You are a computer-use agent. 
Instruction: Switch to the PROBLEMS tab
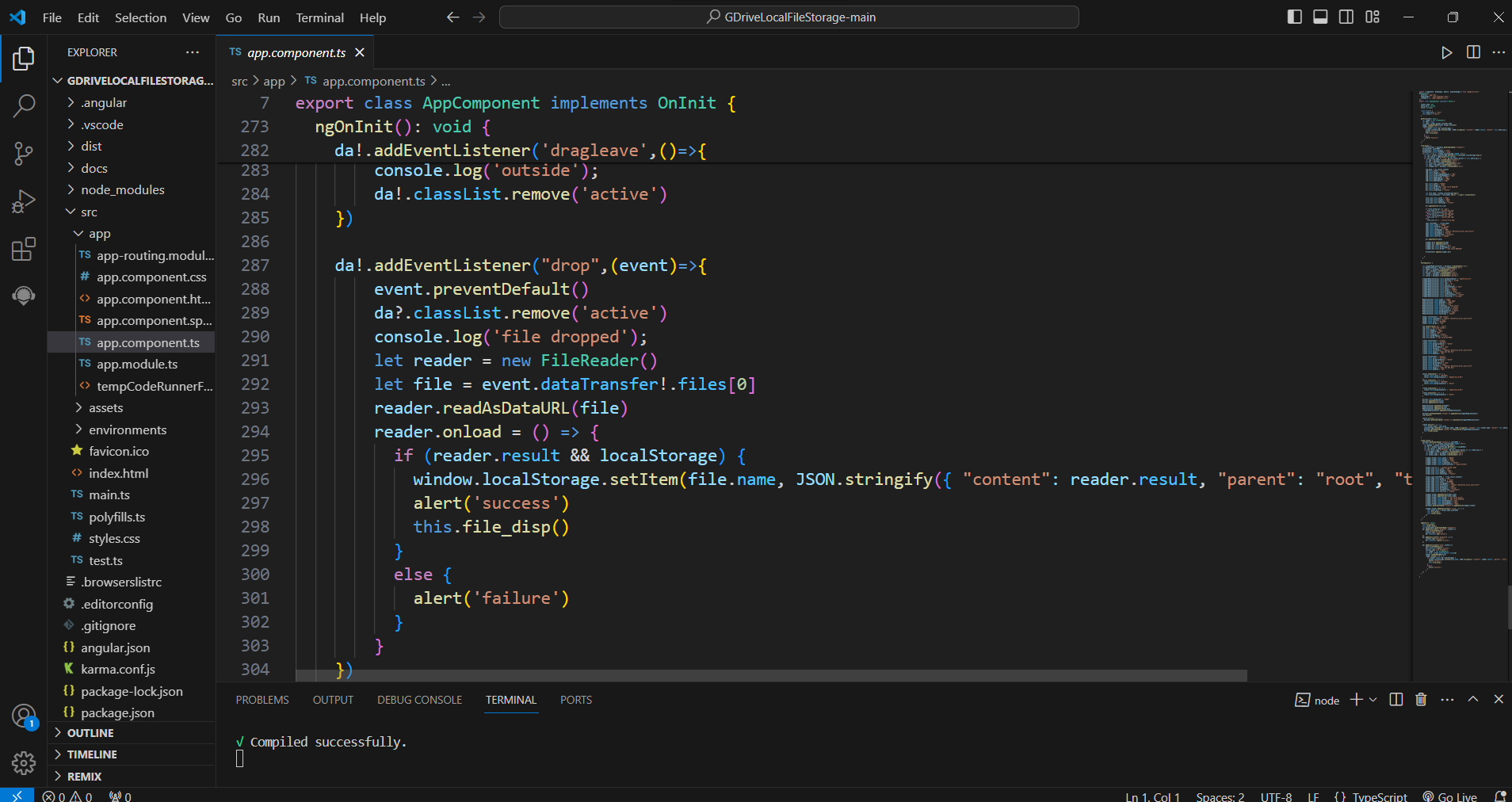pos(262,700)
